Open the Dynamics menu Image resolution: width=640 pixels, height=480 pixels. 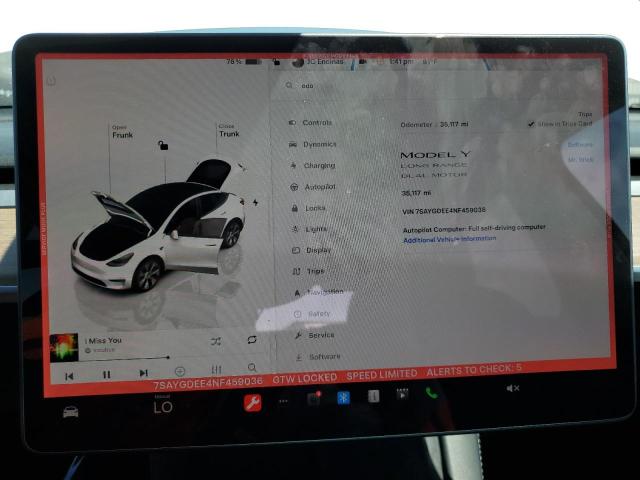312,144
